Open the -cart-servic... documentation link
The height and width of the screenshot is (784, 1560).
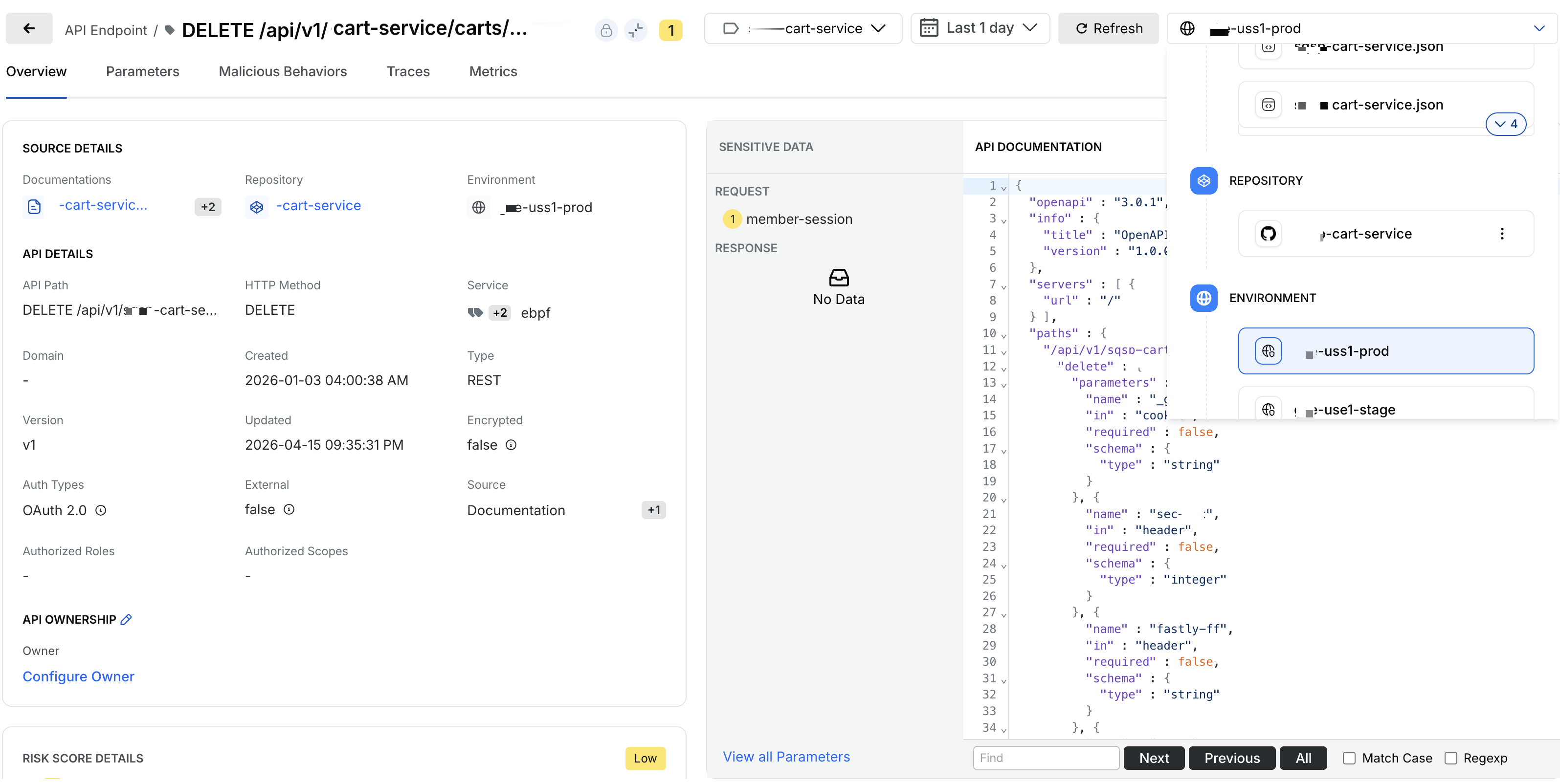click(x=102, y=205)
